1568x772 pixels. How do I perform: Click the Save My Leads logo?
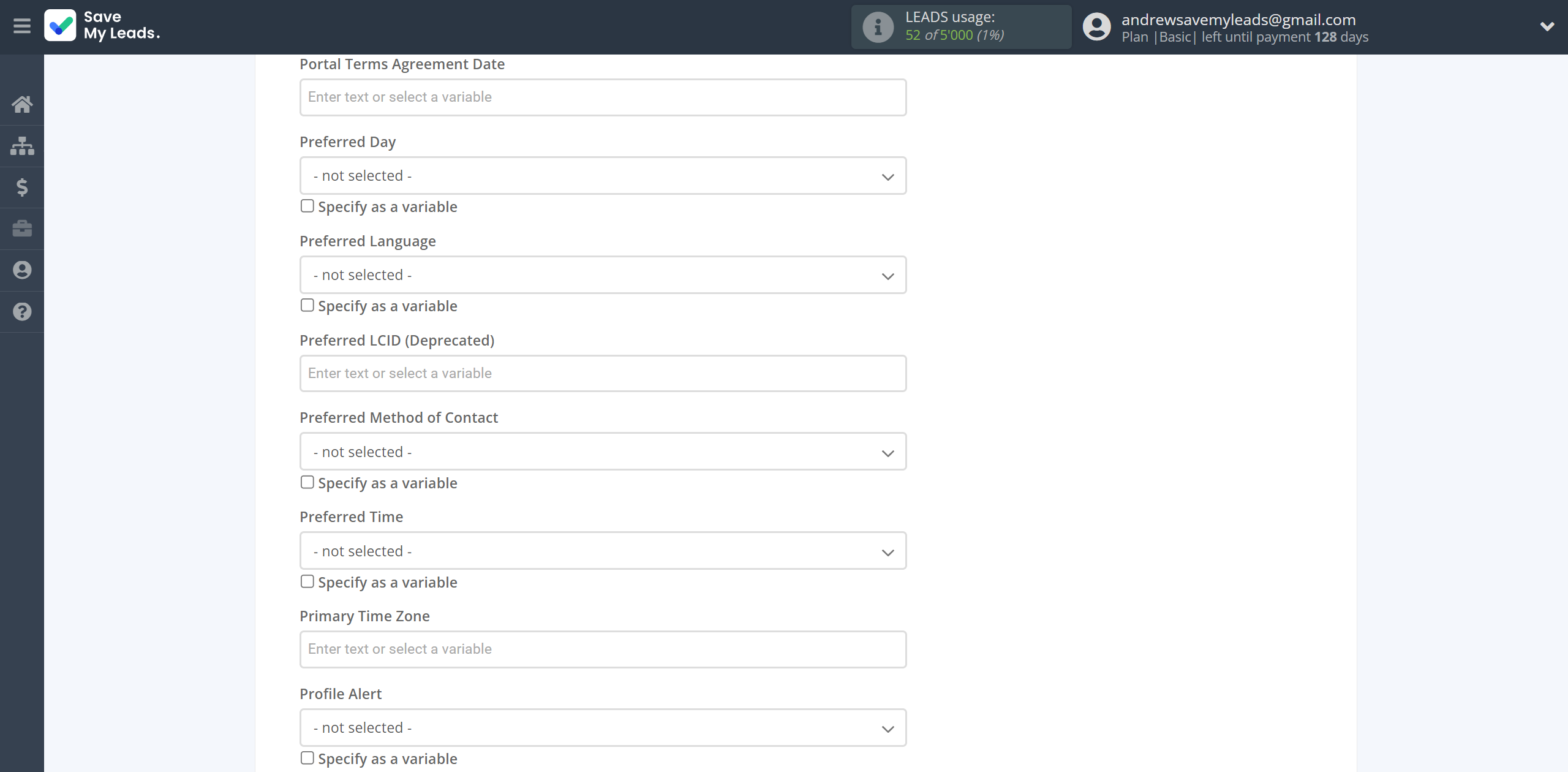tap(102, 25)
